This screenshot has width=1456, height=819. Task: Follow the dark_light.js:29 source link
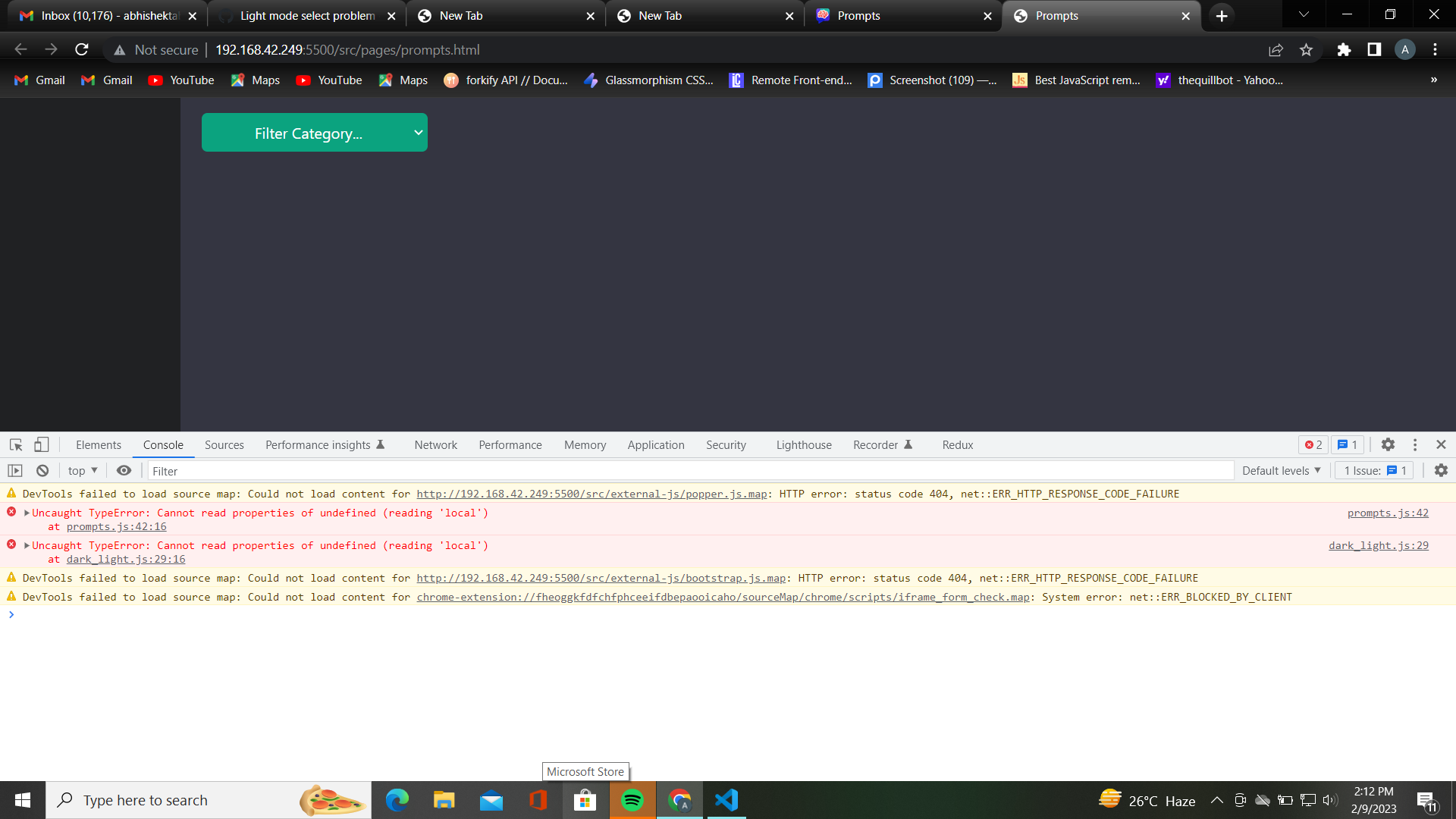1378,545
